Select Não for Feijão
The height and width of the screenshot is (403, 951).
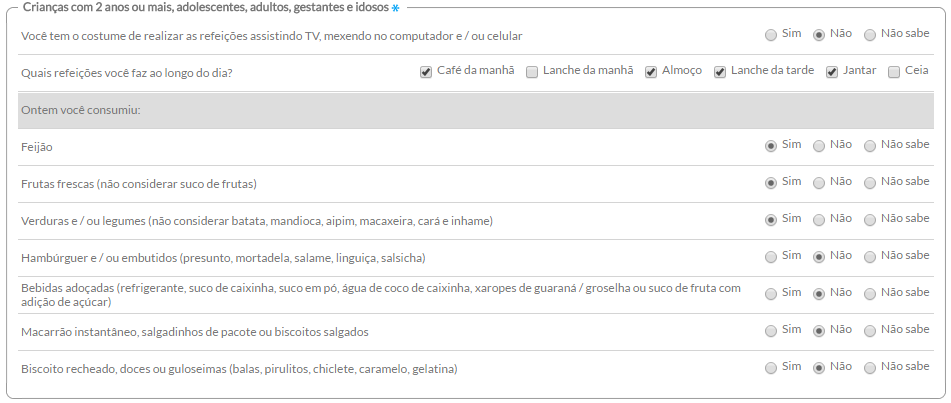tap(819, 146)
